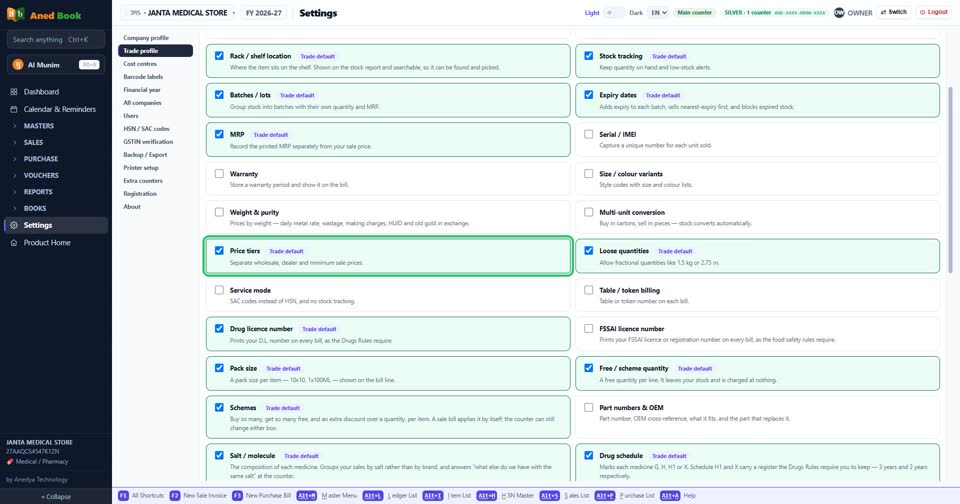Click the Alt+P badge for Purchase List

pyautogui.click(x=605, y=495)
